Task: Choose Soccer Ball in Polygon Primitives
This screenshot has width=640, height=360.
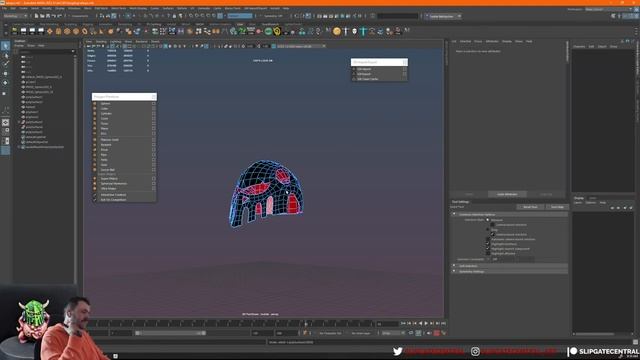Action: tap(107, 169)
